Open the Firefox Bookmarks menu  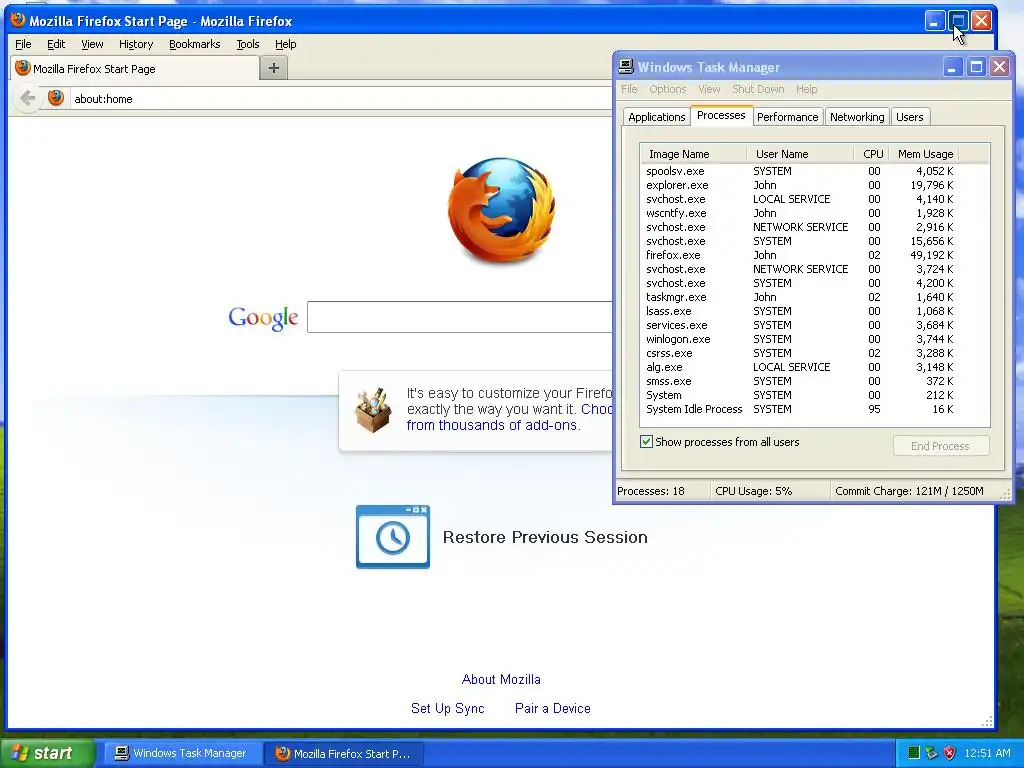click(195, 44)
